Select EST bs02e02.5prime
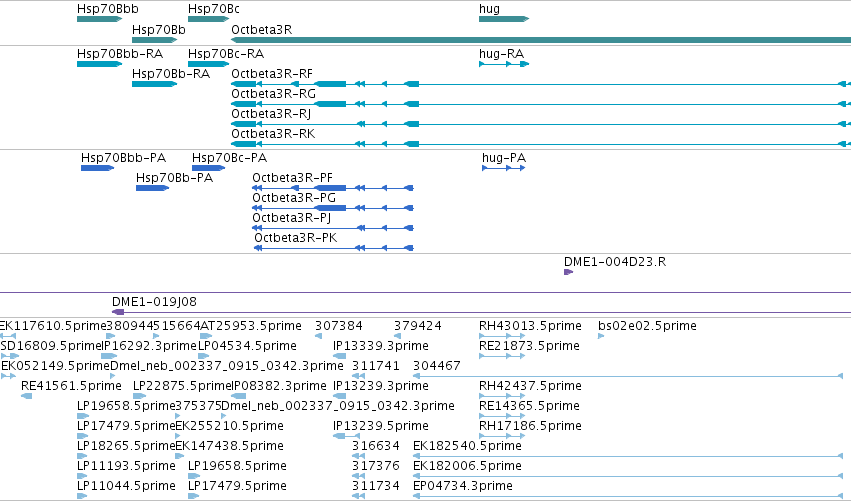The image size is (851, 501). tap(647, 326)
